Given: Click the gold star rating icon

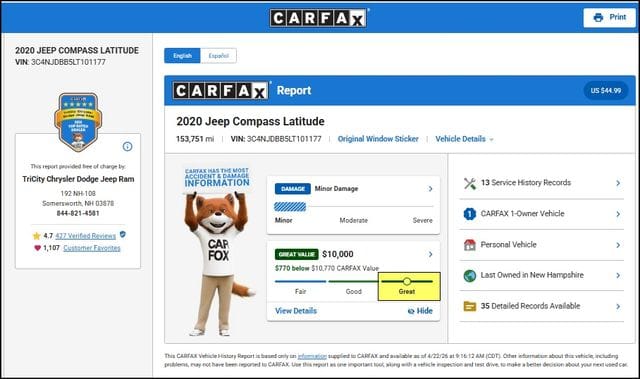Looking at the screenshot, I should 36,236.
